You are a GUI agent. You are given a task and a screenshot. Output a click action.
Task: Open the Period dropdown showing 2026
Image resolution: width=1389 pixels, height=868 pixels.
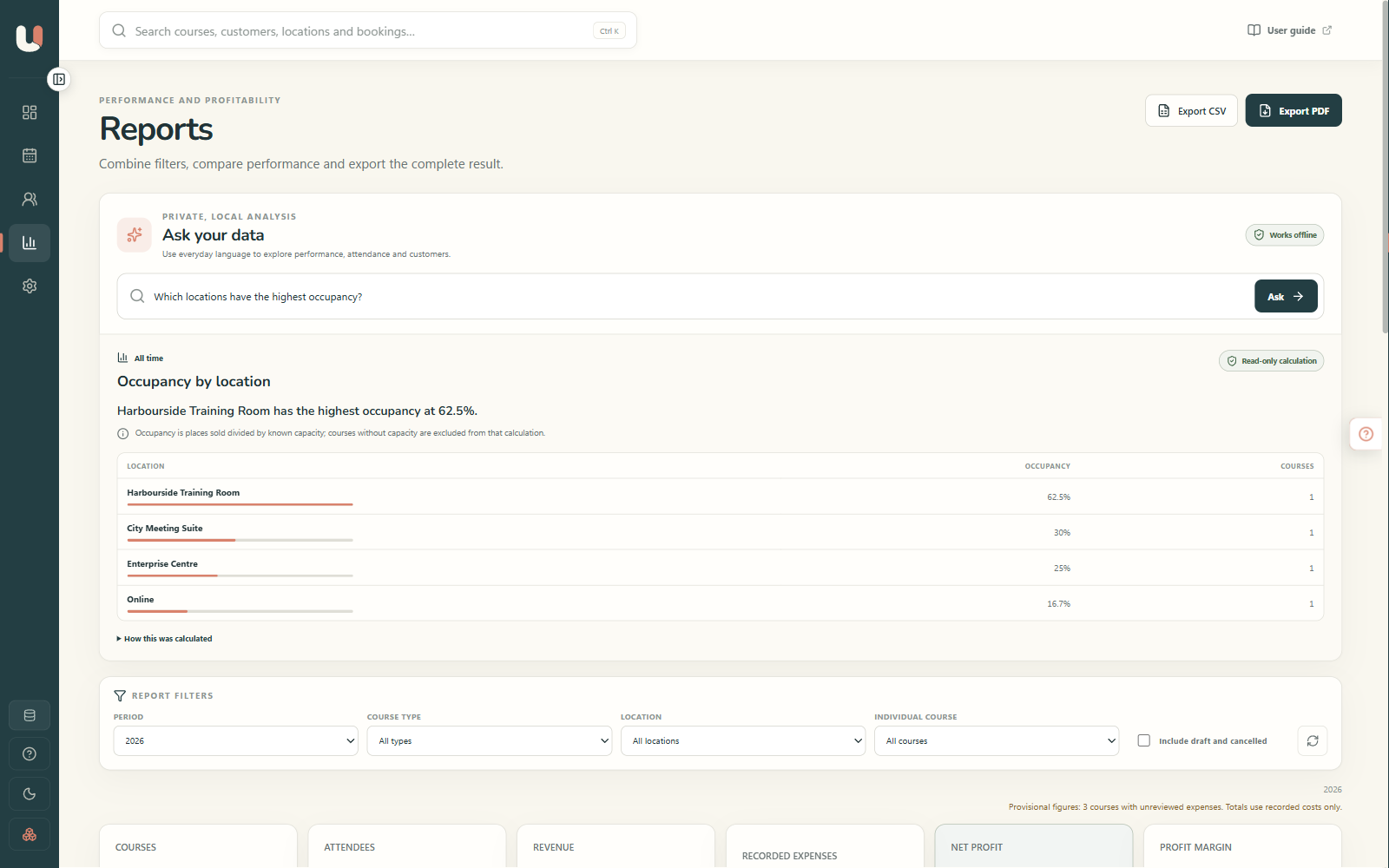236,741
